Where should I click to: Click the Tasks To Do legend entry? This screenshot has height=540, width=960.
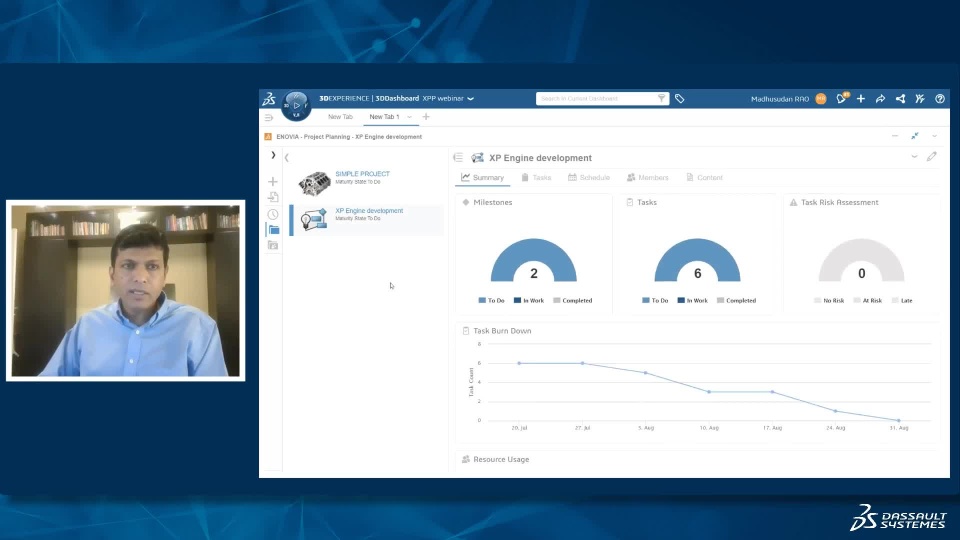[x=655, y=301]
